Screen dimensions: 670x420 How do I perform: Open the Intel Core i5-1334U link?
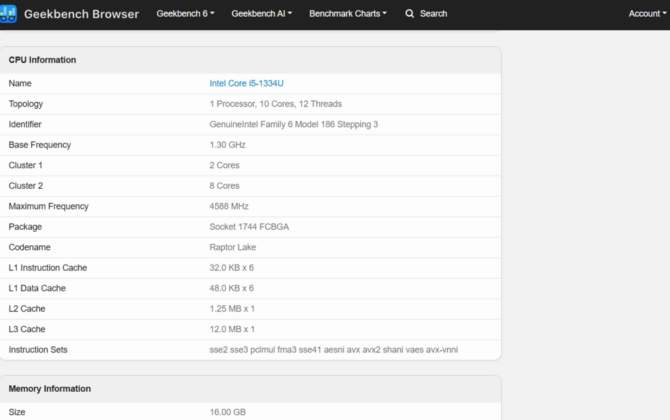[x=246, y=83]
